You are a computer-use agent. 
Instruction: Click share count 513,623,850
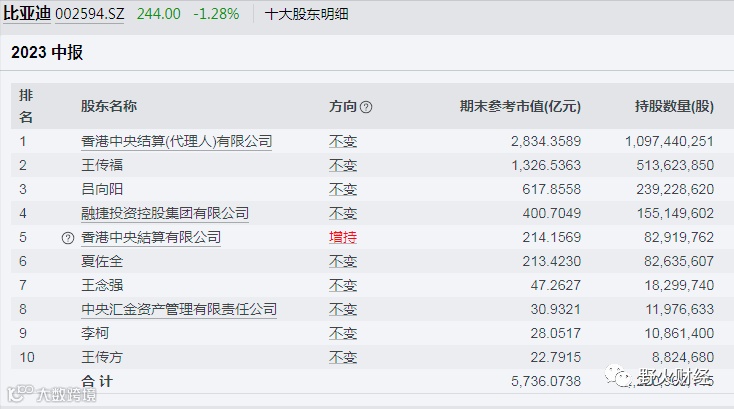click(x=675, y=165)
